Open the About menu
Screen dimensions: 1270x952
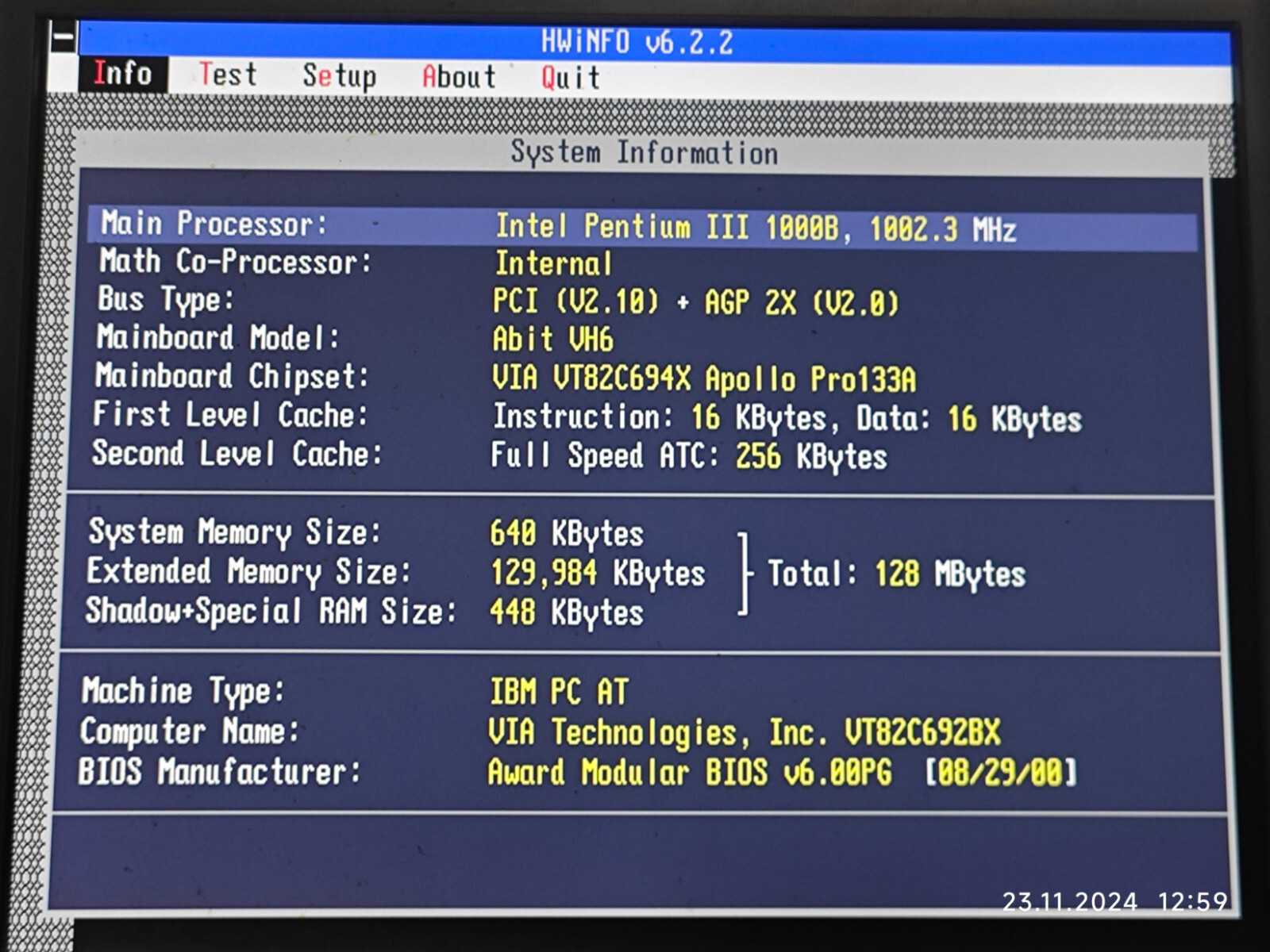pos(459,77)
